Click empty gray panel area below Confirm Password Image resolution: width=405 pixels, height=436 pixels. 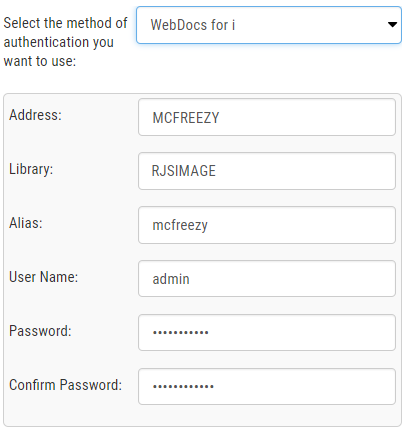(x=202, y=415)
